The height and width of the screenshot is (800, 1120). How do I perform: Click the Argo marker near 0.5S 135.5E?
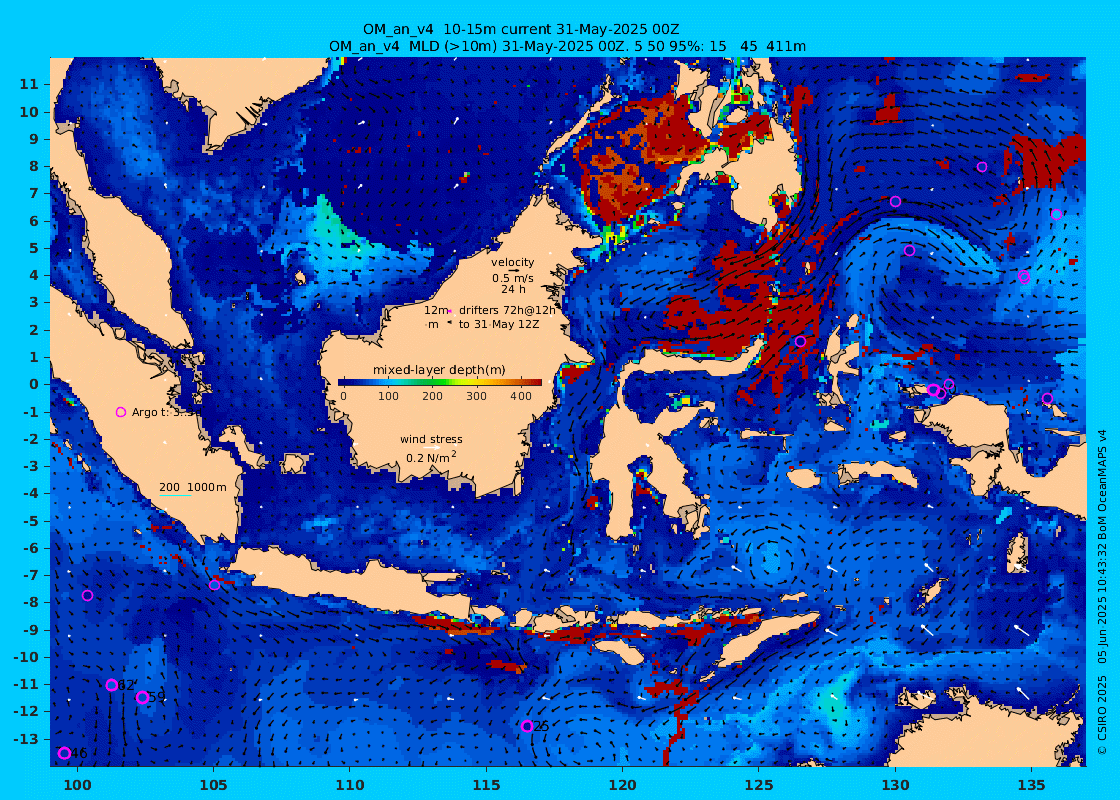point(1047,399)
